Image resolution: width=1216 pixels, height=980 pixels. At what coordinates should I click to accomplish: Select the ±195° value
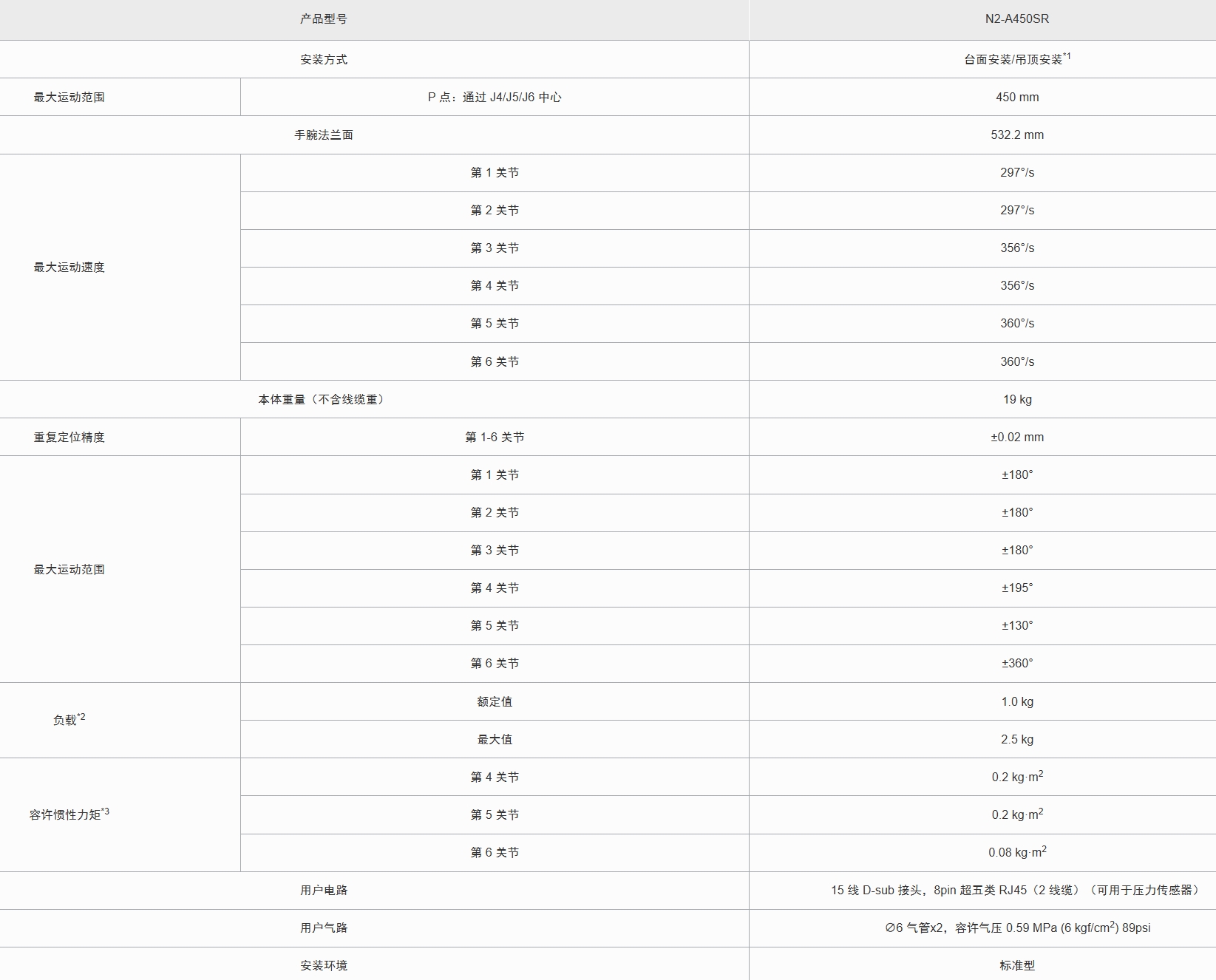pyautogui.click(x=1017, y=588)
